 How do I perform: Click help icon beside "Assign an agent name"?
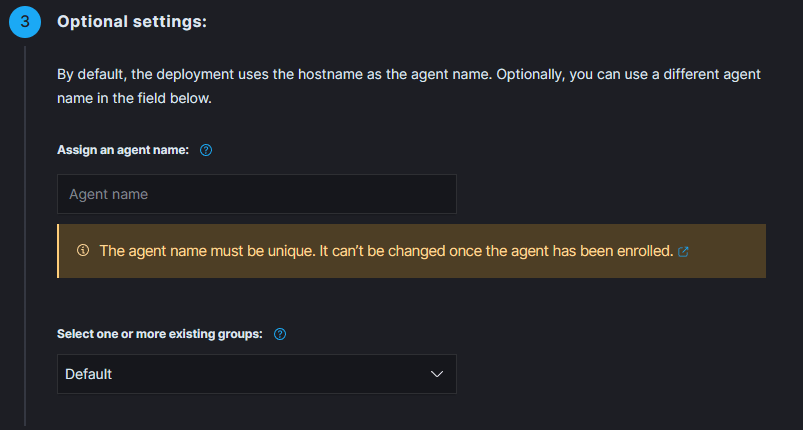click(206, 150)
